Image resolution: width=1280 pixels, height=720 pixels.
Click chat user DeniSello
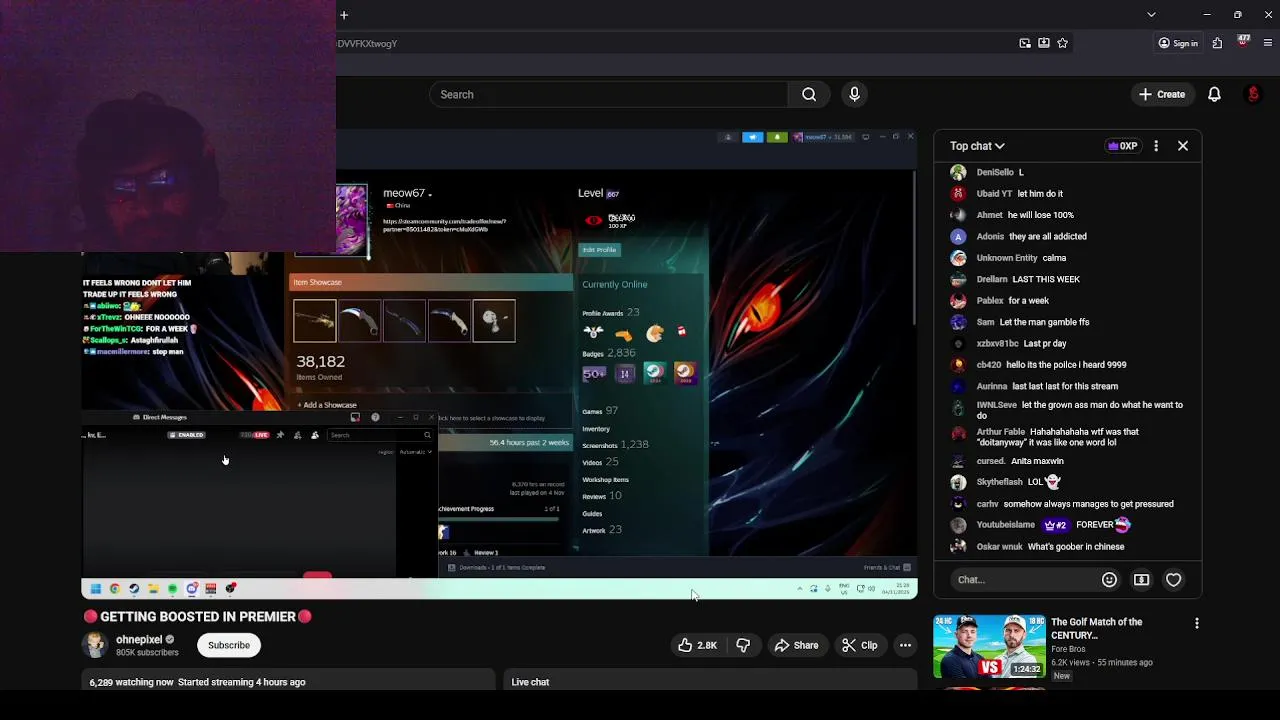point(995,172)
